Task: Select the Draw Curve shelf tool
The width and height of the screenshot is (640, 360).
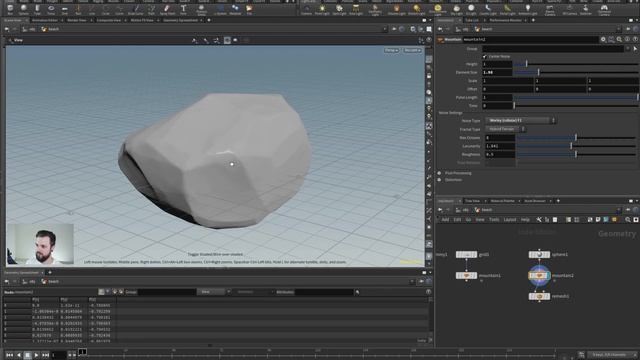Action: pyautogui.click(x=136, y=9)
